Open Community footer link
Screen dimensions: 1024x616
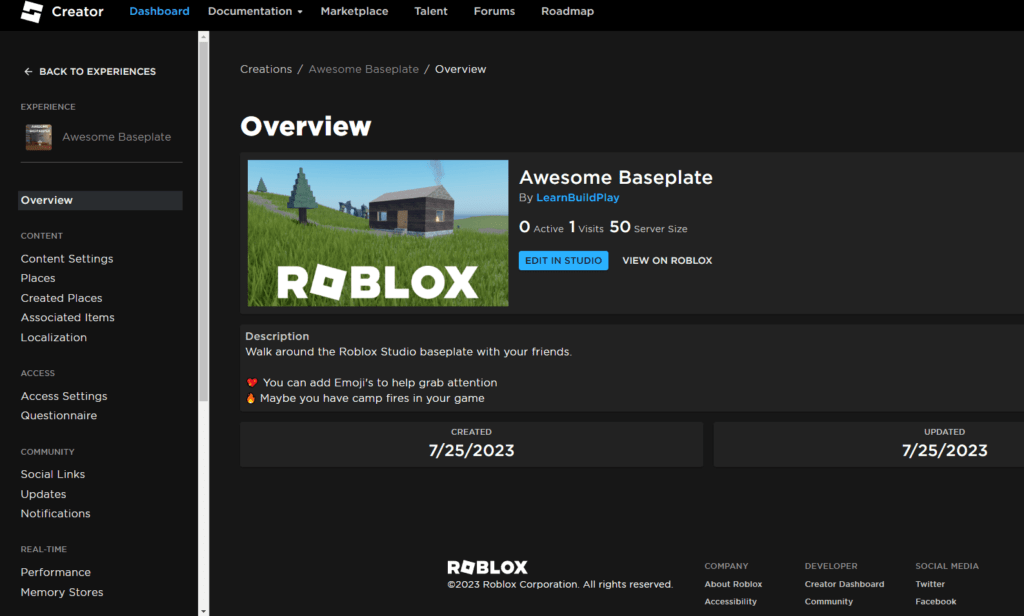pos(829,602)
